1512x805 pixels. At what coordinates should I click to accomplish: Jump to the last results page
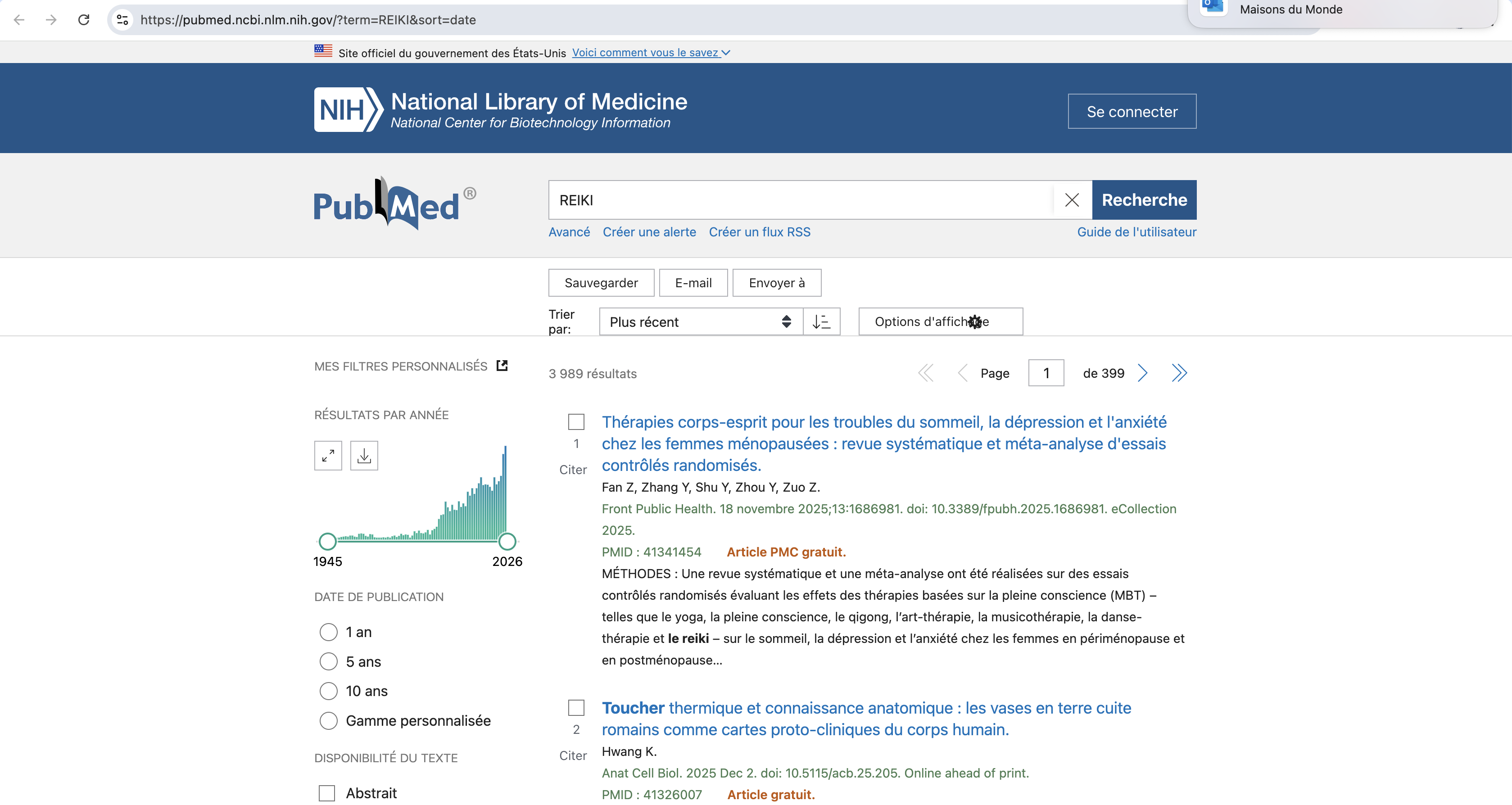[x=1179, y=373]
